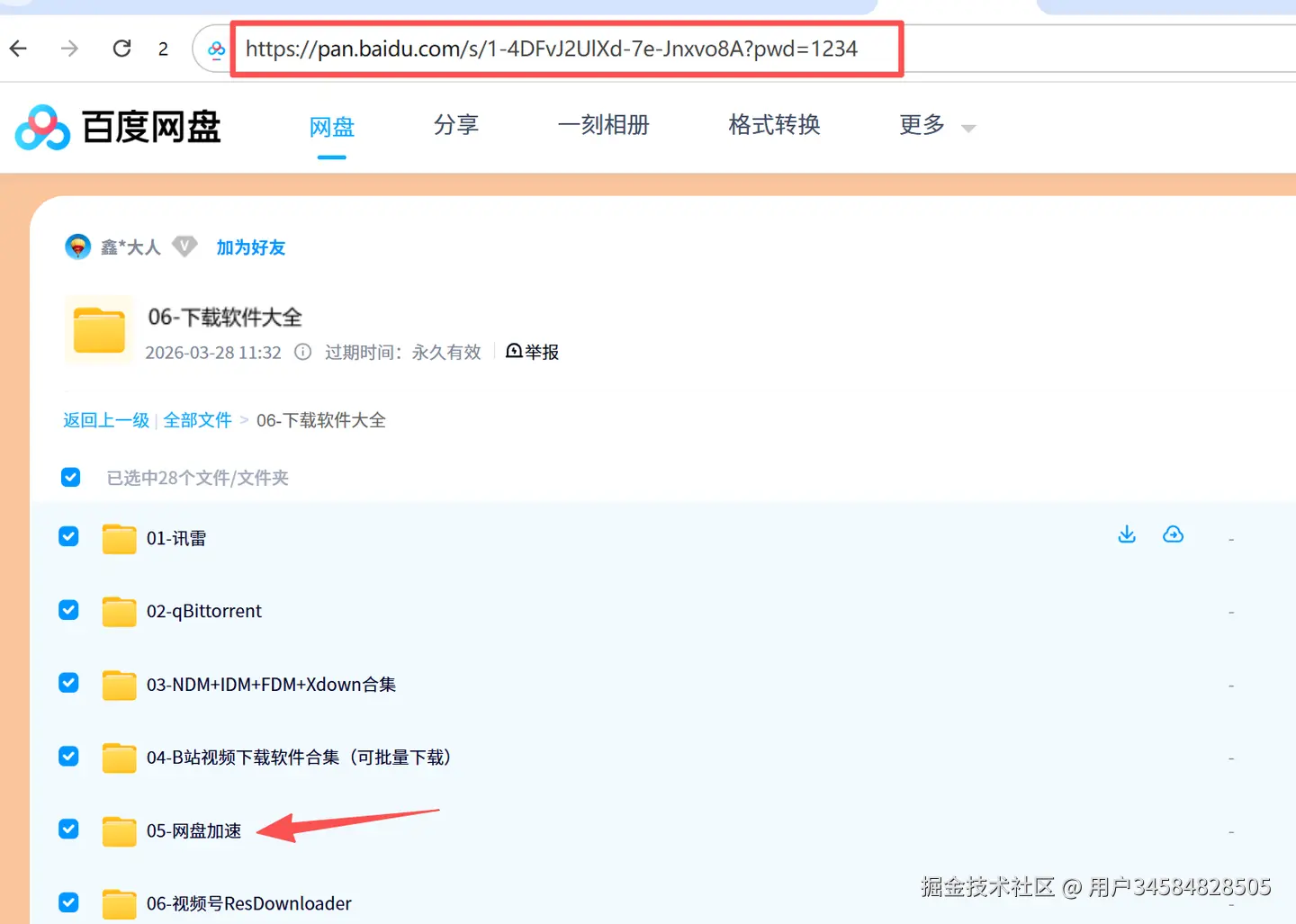Expand the 更多 dropdown menu
The image size is (1296, 924).
click(x=937, y=125)
